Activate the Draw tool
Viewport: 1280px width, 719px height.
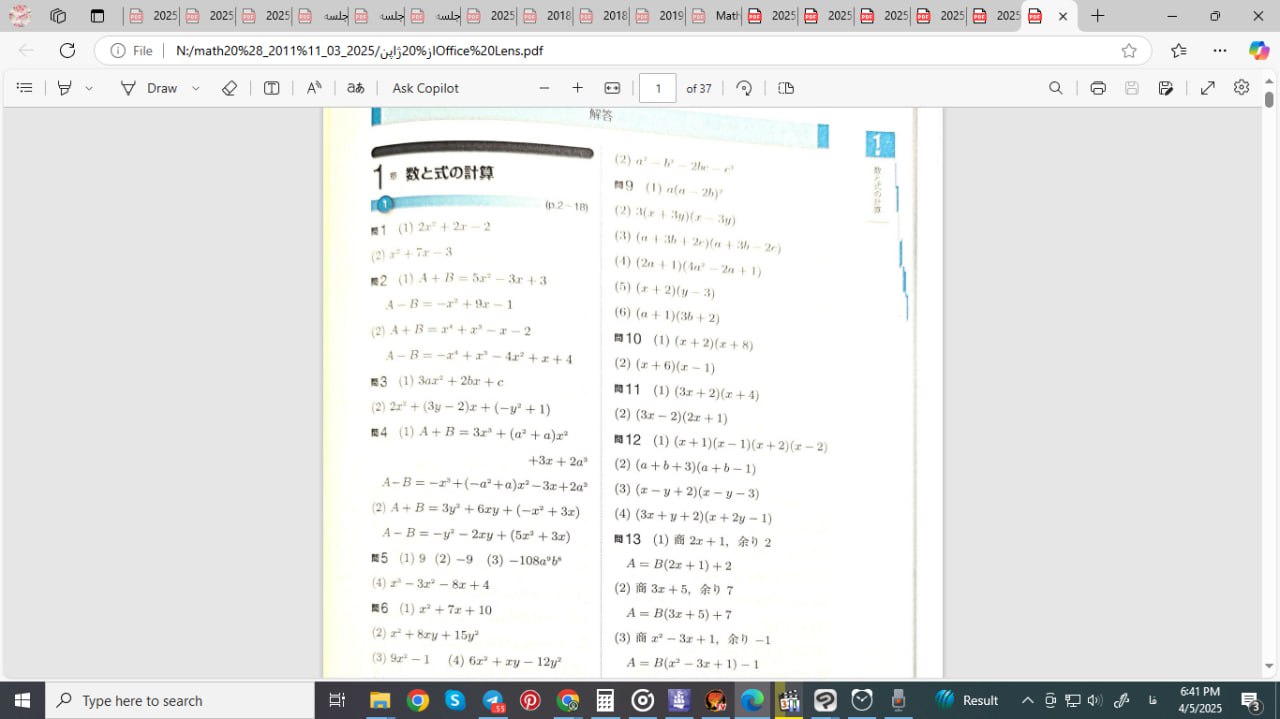click(149, 88)
